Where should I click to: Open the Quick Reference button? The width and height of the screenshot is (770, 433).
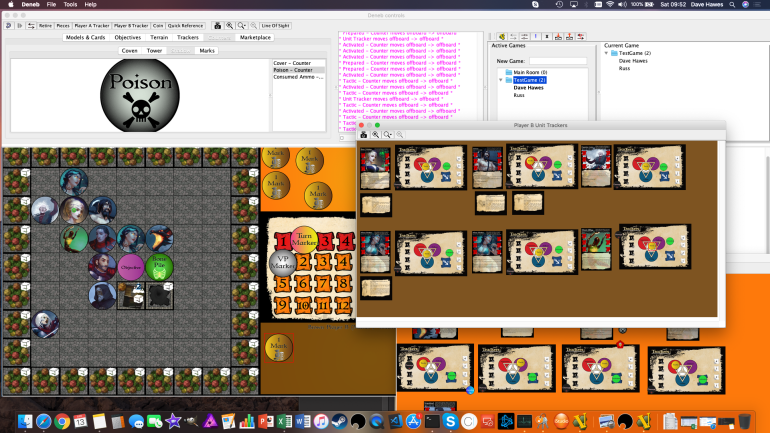(187, 25)
